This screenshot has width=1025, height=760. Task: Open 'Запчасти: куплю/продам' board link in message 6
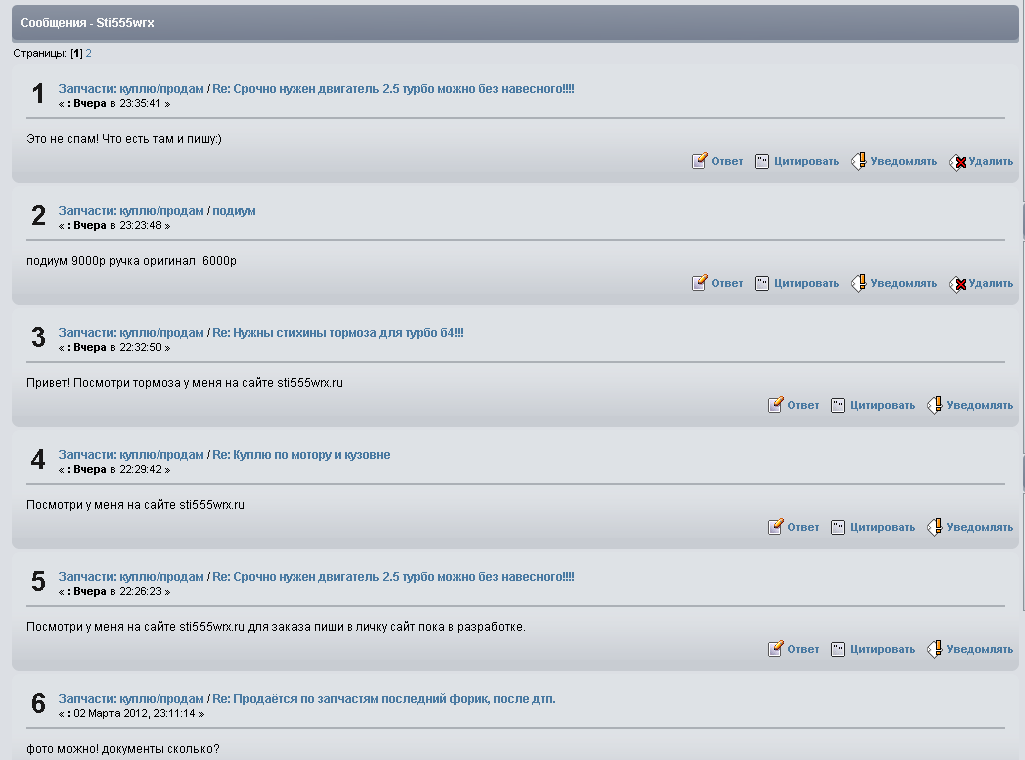[131, 699]
